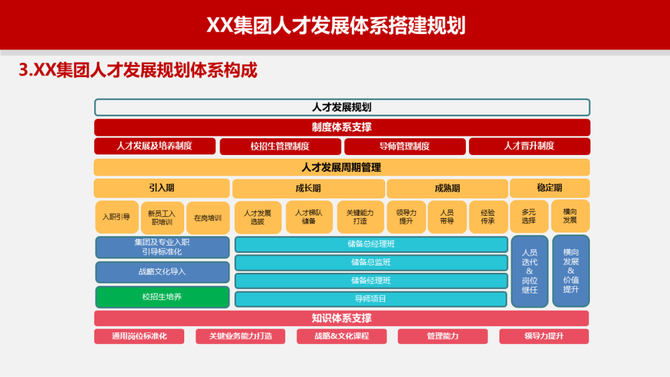Click the 成熟期 stage box
This screenshot has height=377, width=670.
point(447,188)
